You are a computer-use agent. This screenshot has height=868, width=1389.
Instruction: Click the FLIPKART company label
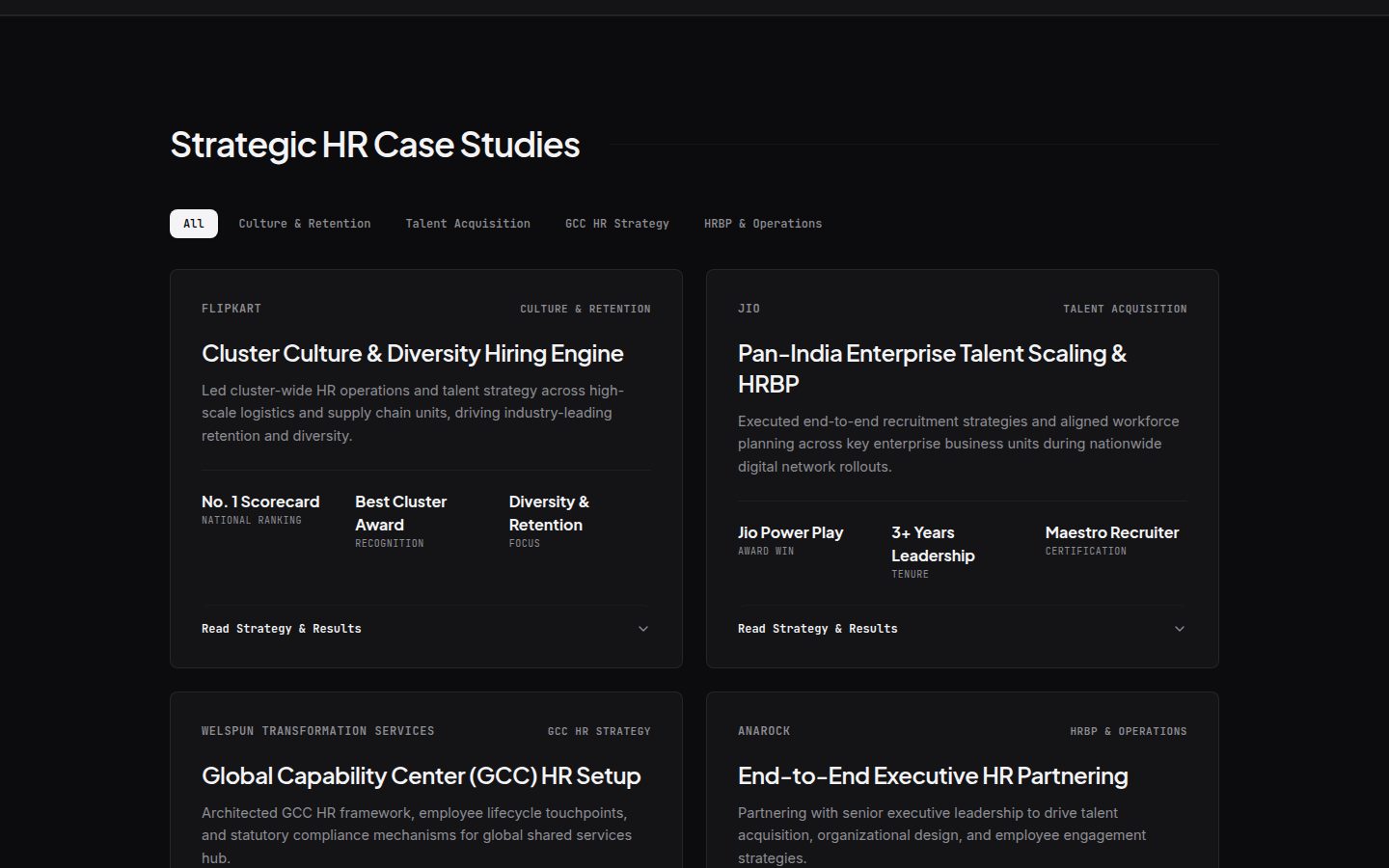[231, 309]
